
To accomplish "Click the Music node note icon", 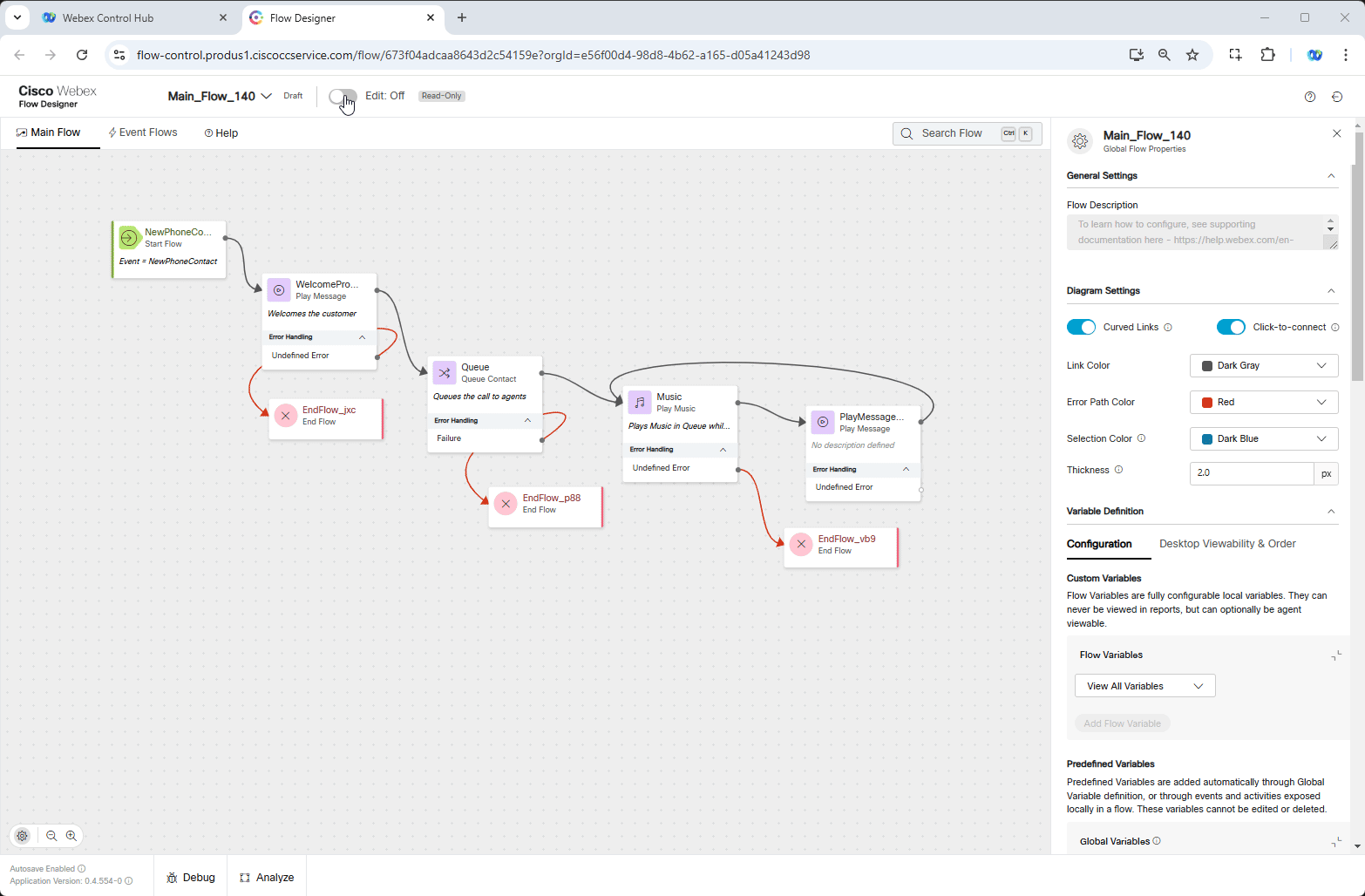I will click(x=640, y=403).
